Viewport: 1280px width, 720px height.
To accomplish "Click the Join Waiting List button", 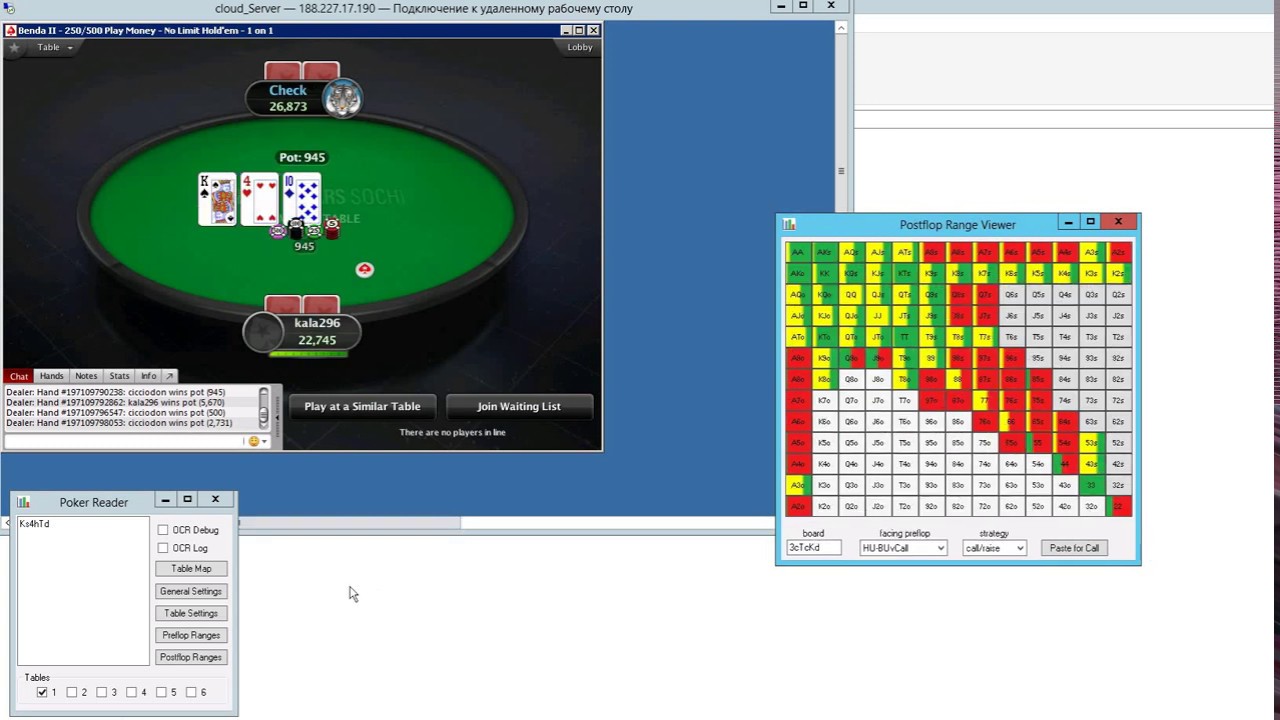I will tap(518, 406).
